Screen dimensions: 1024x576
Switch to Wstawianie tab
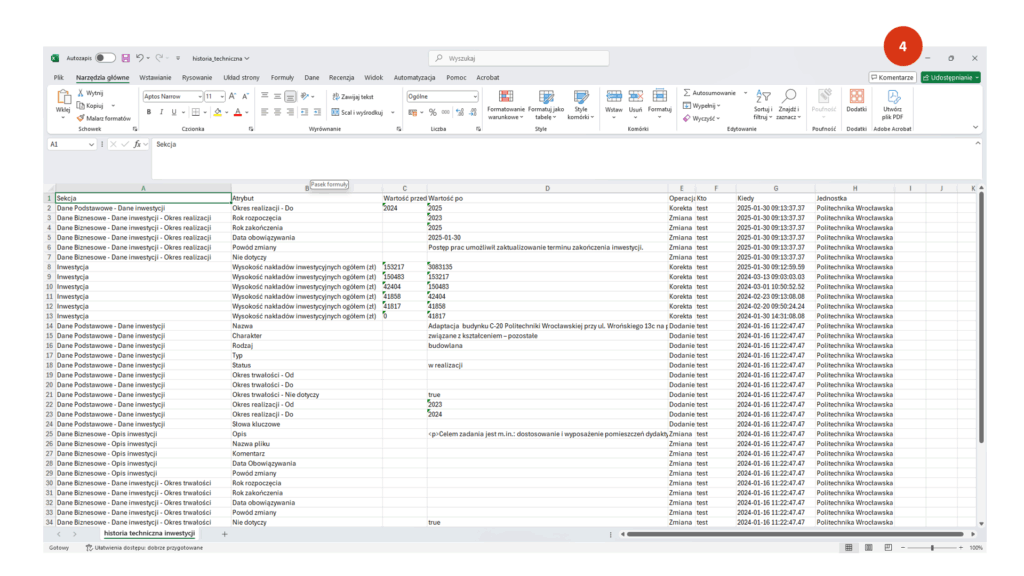pyautogui.click(x=155, y=77)
